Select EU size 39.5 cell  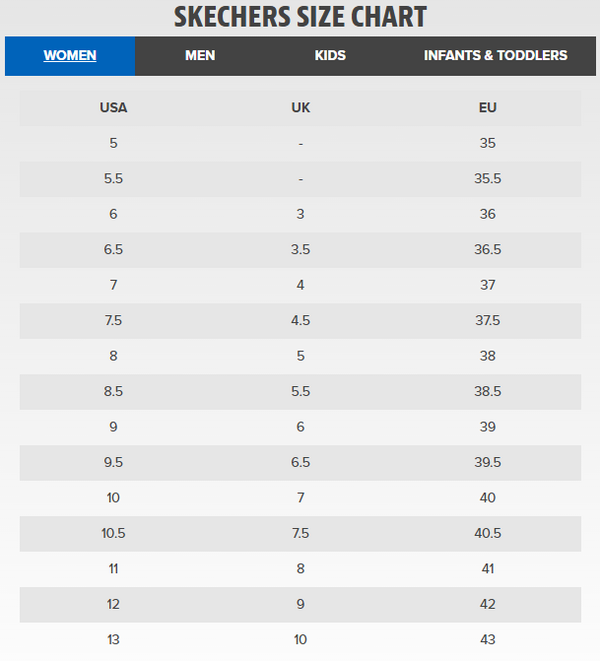click(x=488, y=462)
